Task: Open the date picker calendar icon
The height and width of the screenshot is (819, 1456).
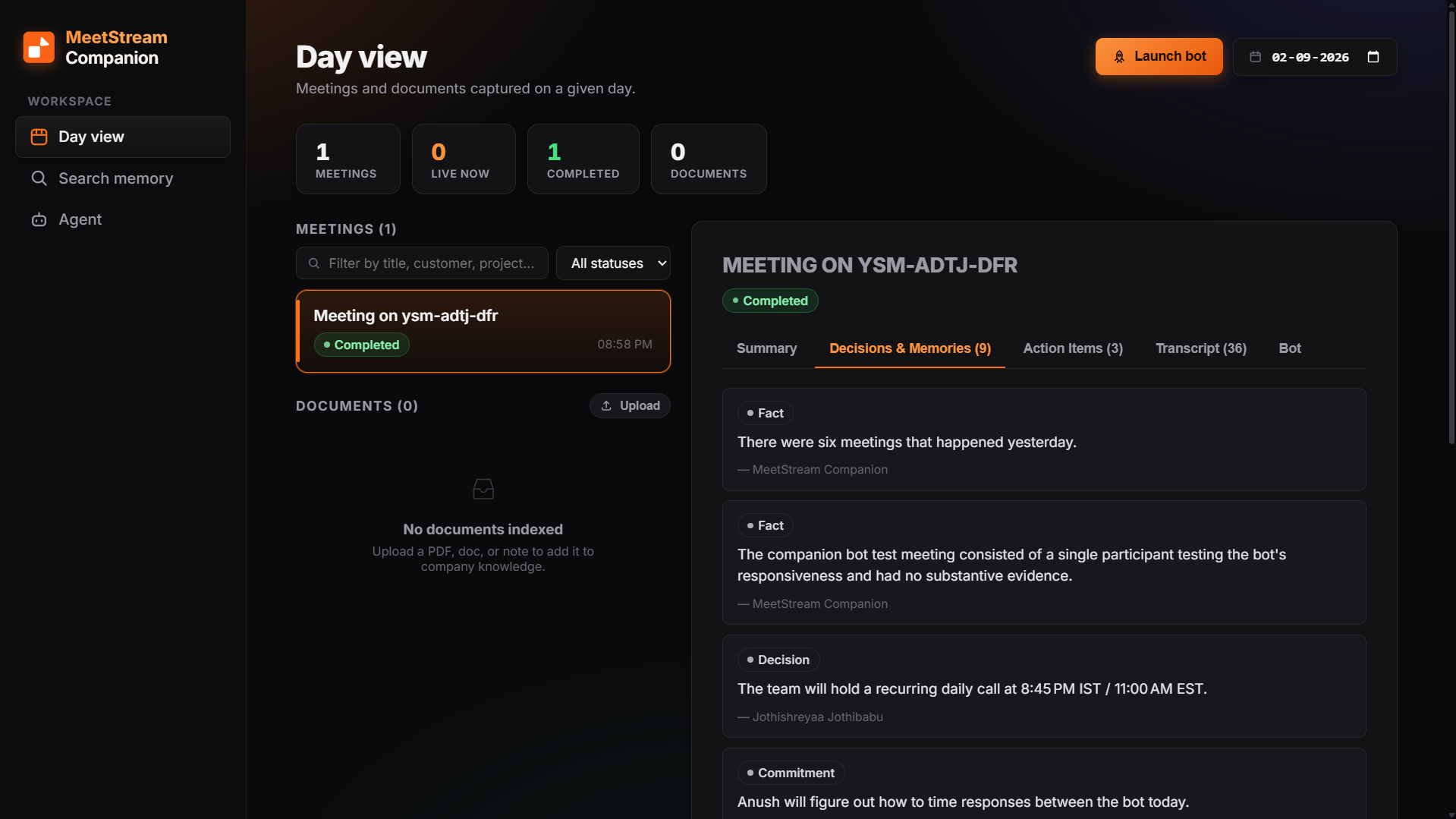Action: 1373,57
